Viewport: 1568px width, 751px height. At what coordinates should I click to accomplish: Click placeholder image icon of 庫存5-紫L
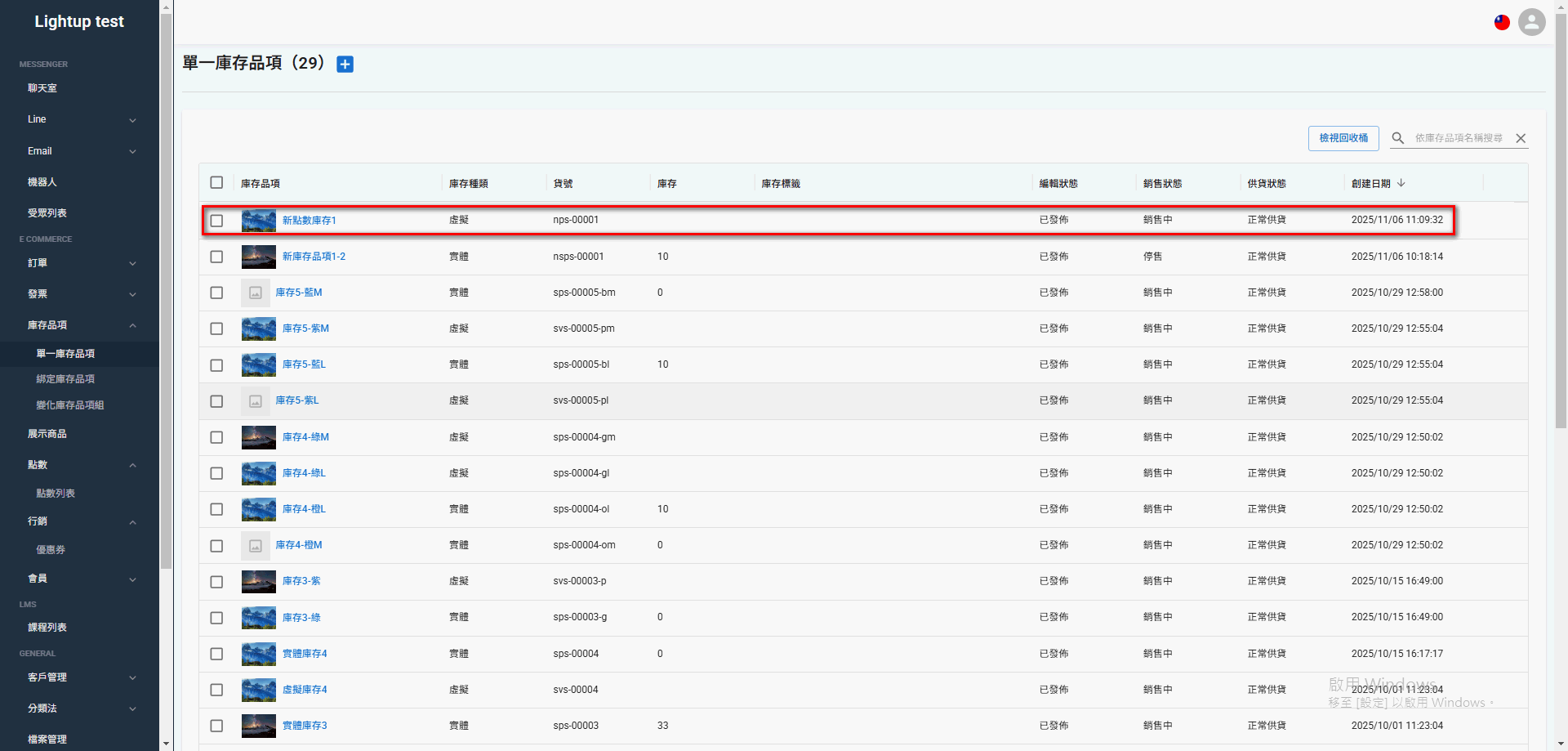[x=256, y=400]
